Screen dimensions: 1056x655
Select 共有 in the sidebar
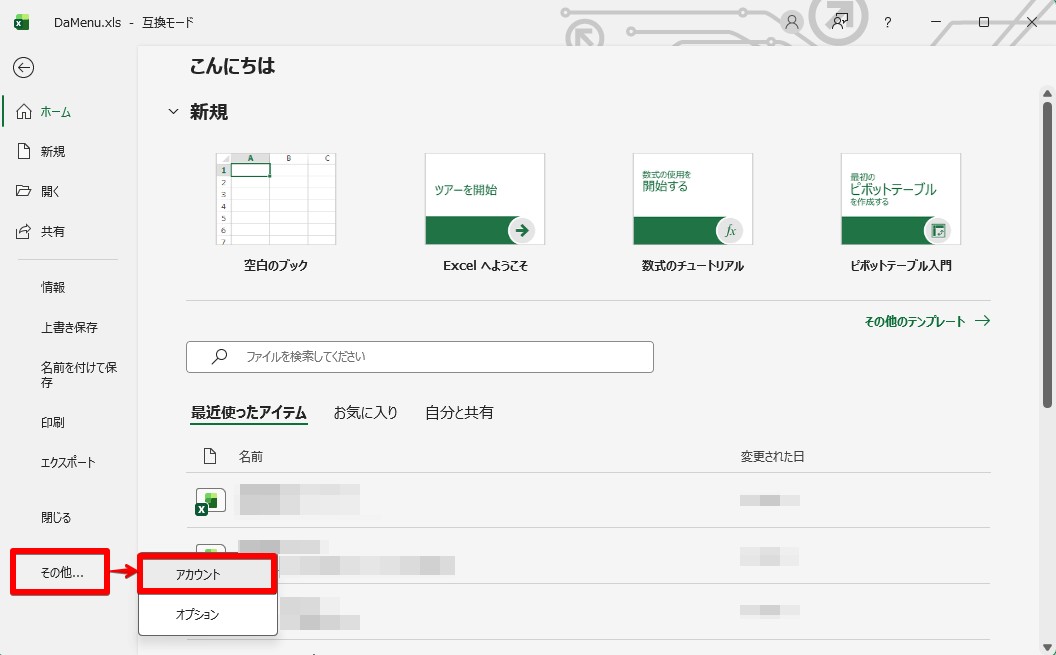coord(53,232)
